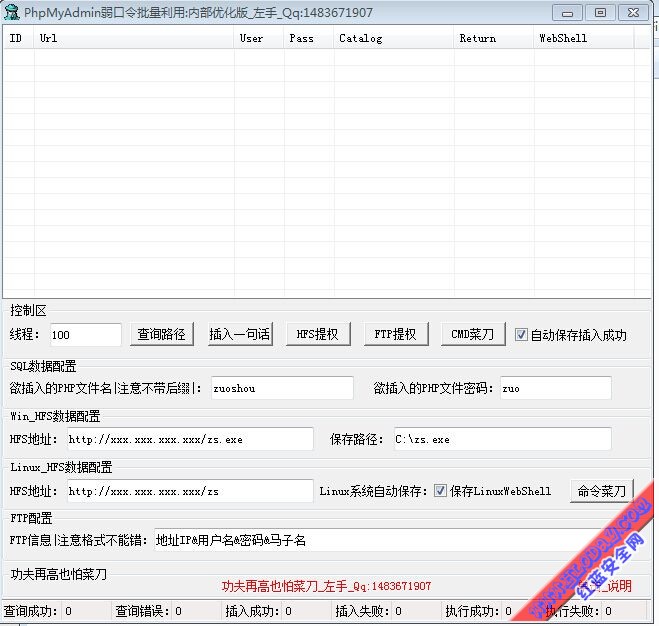Click the 查询错误: 0 status entry

point(148,611)
